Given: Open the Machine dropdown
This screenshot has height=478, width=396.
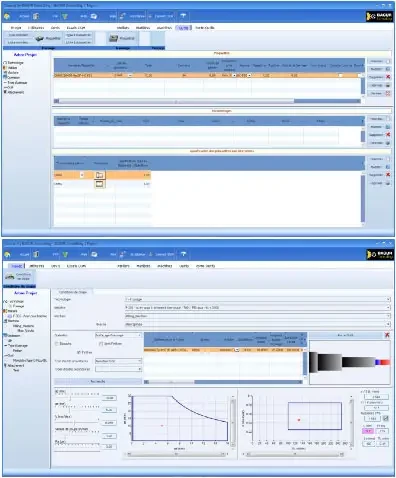Looking at the screenshot, I should (257, 316).
